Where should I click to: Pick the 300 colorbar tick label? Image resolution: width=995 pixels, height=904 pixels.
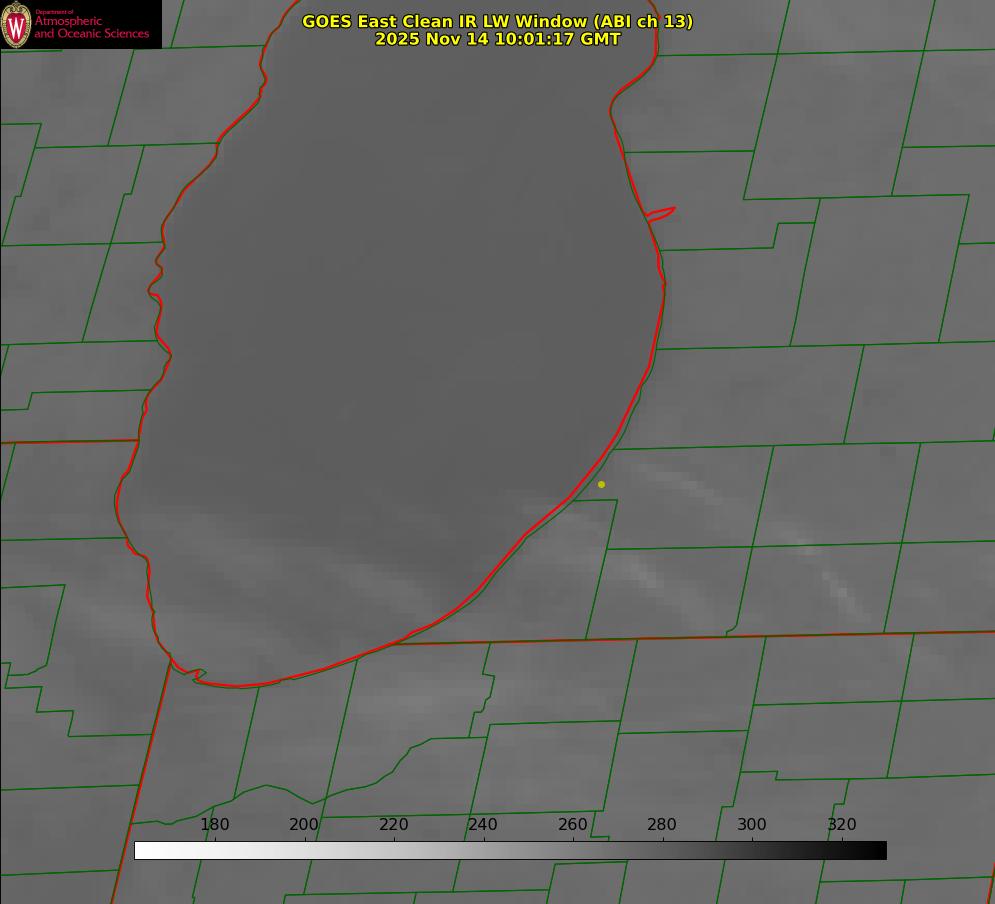751,825
